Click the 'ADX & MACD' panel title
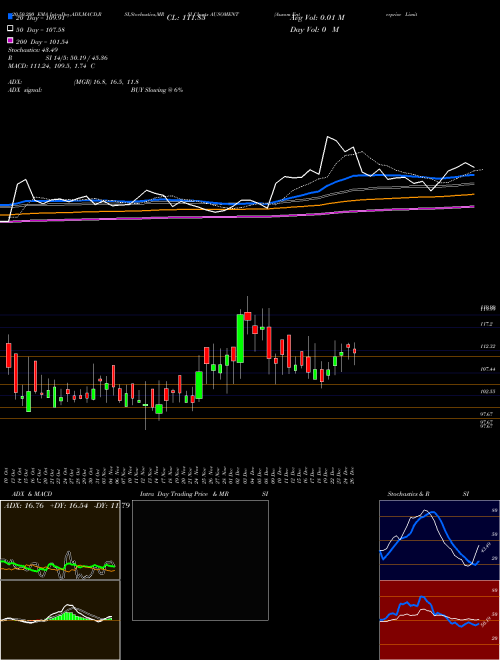The image size is (500, 660). tap(32, 494)
